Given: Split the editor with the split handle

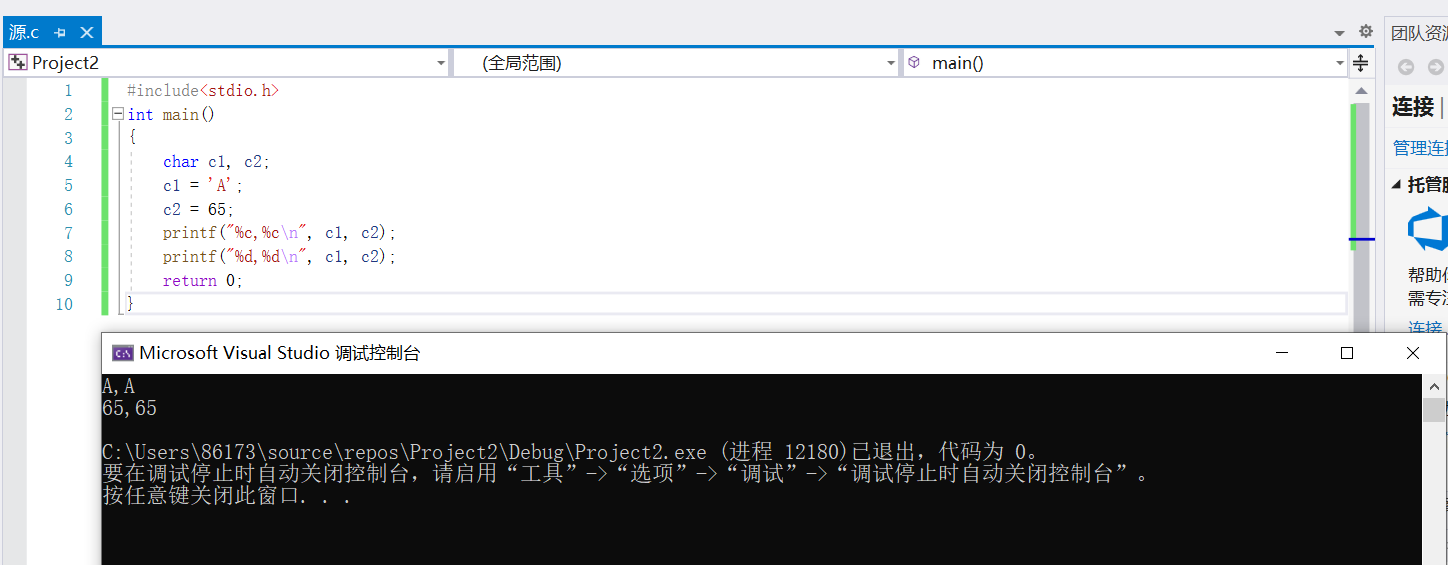Looking at the screenshot, I should click(1360, 63).
